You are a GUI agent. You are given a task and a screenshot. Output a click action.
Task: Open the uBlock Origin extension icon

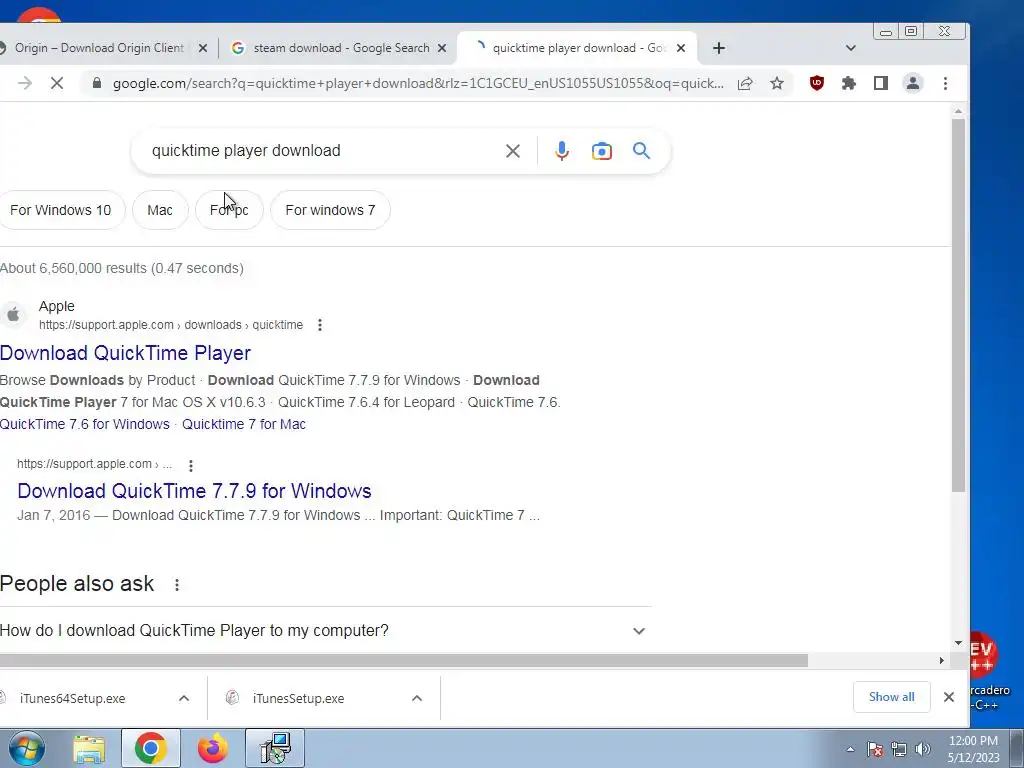(816, 83)
